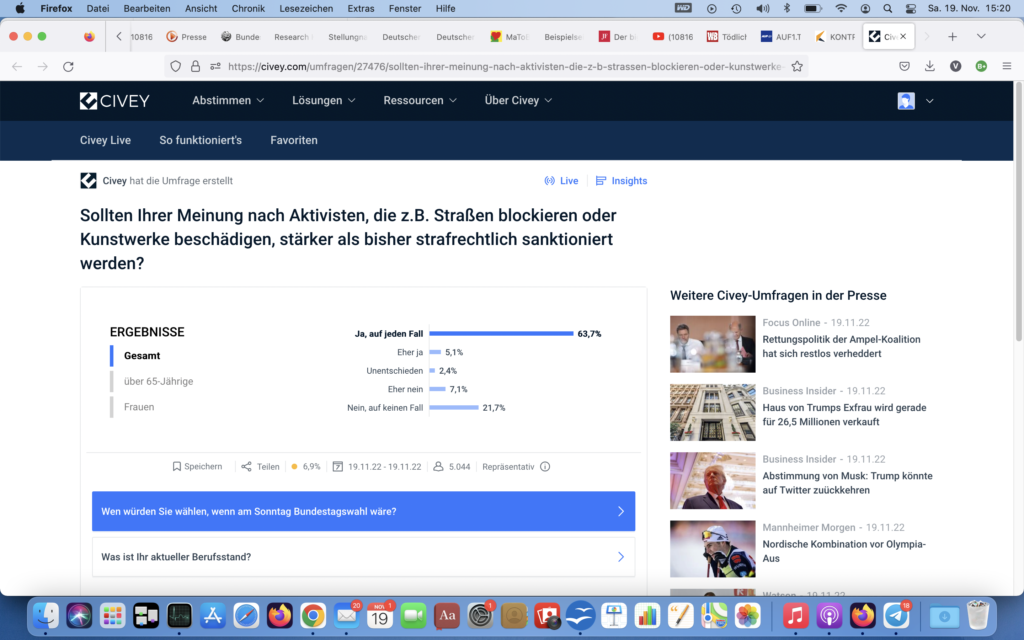Open the user profile dropdown
Screen dimensions: 1024x640
(916, 100)
